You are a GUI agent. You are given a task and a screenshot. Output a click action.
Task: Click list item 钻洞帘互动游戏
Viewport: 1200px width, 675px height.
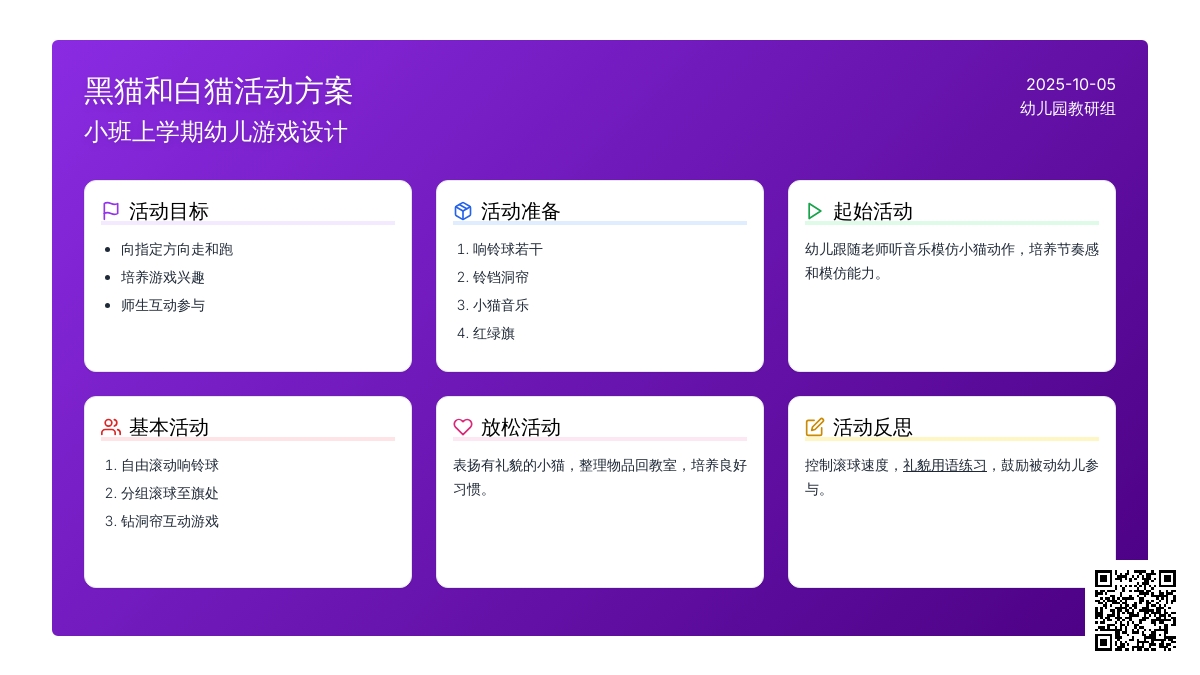169,521
